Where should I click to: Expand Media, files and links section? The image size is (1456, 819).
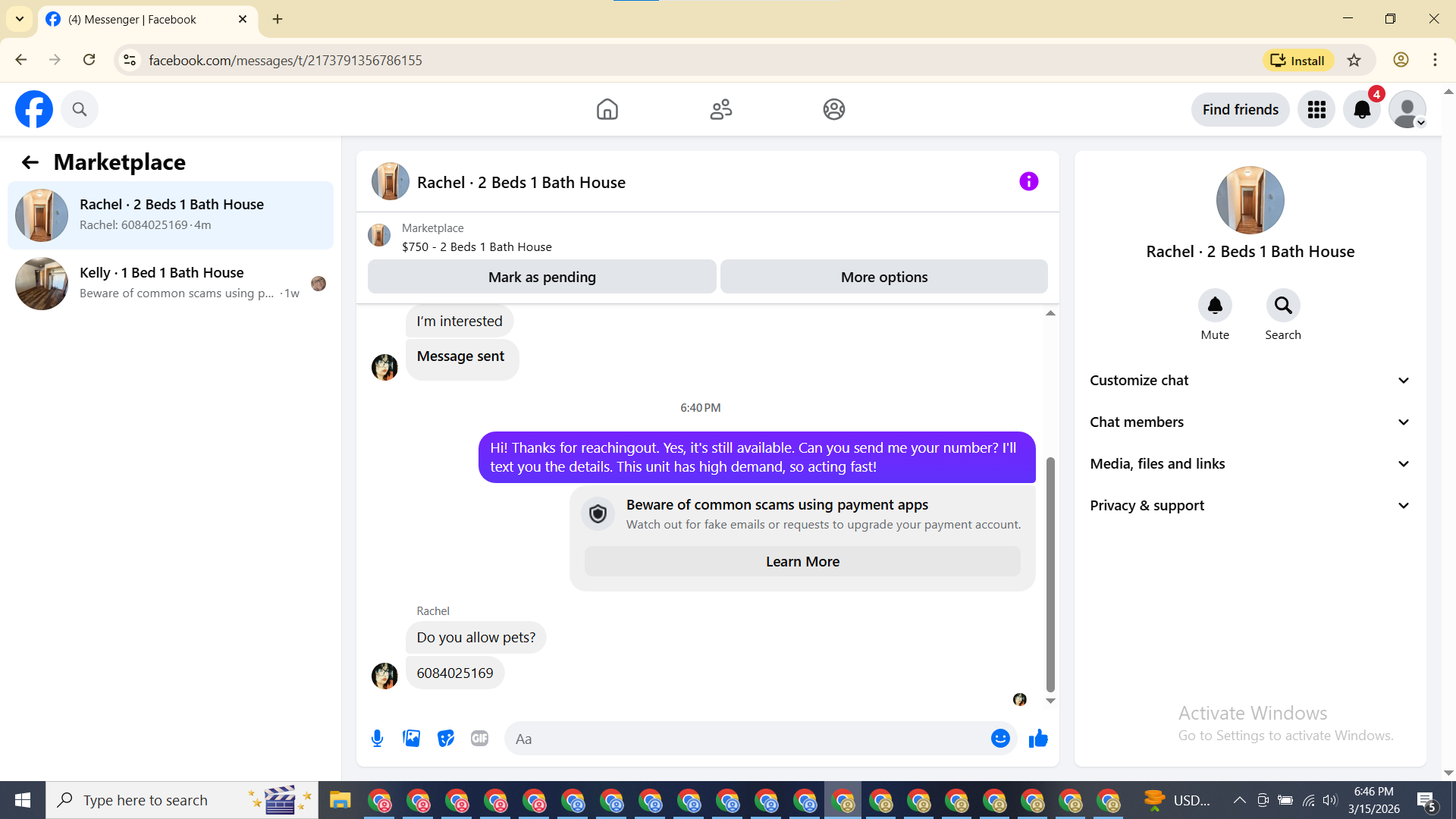click(1250, 464)
